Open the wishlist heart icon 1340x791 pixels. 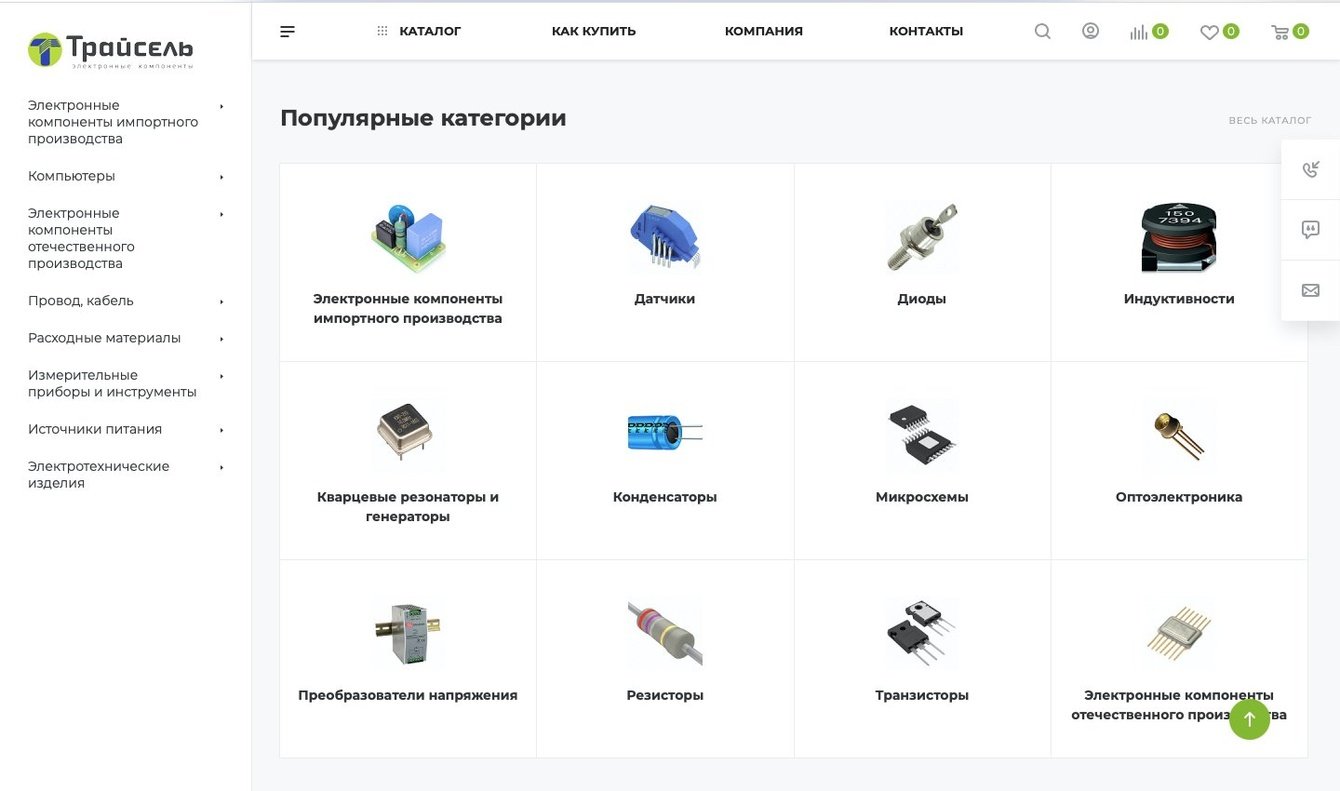click(x=1209, y=32)
